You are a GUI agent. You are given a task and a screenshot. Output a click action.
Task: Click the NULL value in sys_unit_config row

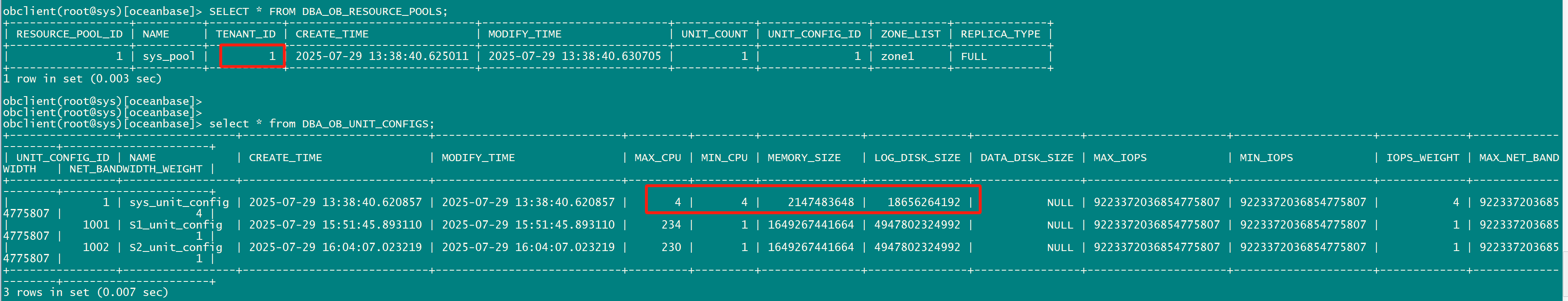[1060, 202]
